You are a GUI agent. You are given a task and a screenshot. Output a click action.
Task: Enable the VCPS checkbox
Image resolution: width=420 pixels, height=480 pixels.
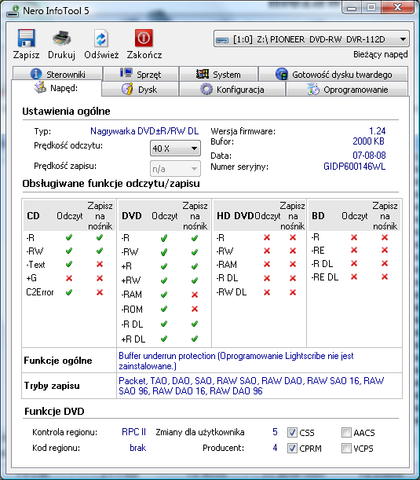(x=346, y=448)
